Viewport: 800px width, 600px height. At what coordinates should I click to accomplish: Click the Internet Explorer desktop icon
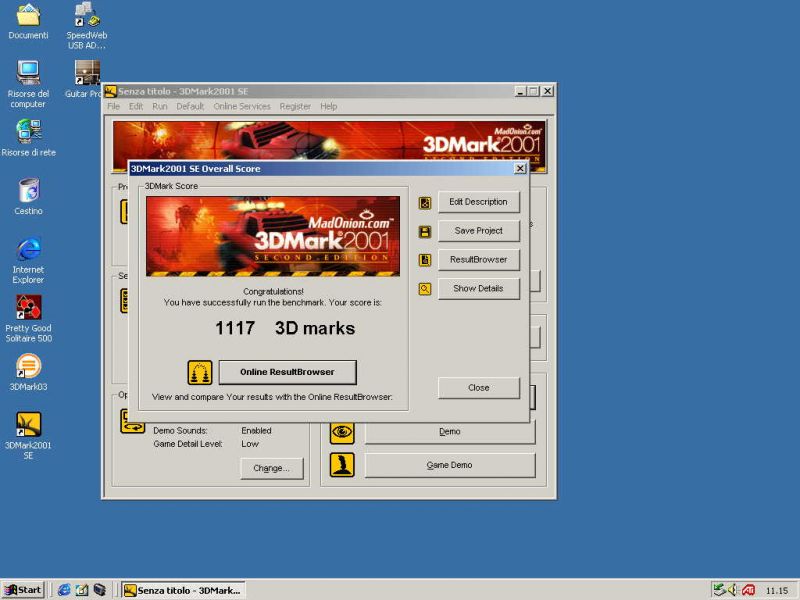(28, 260)
